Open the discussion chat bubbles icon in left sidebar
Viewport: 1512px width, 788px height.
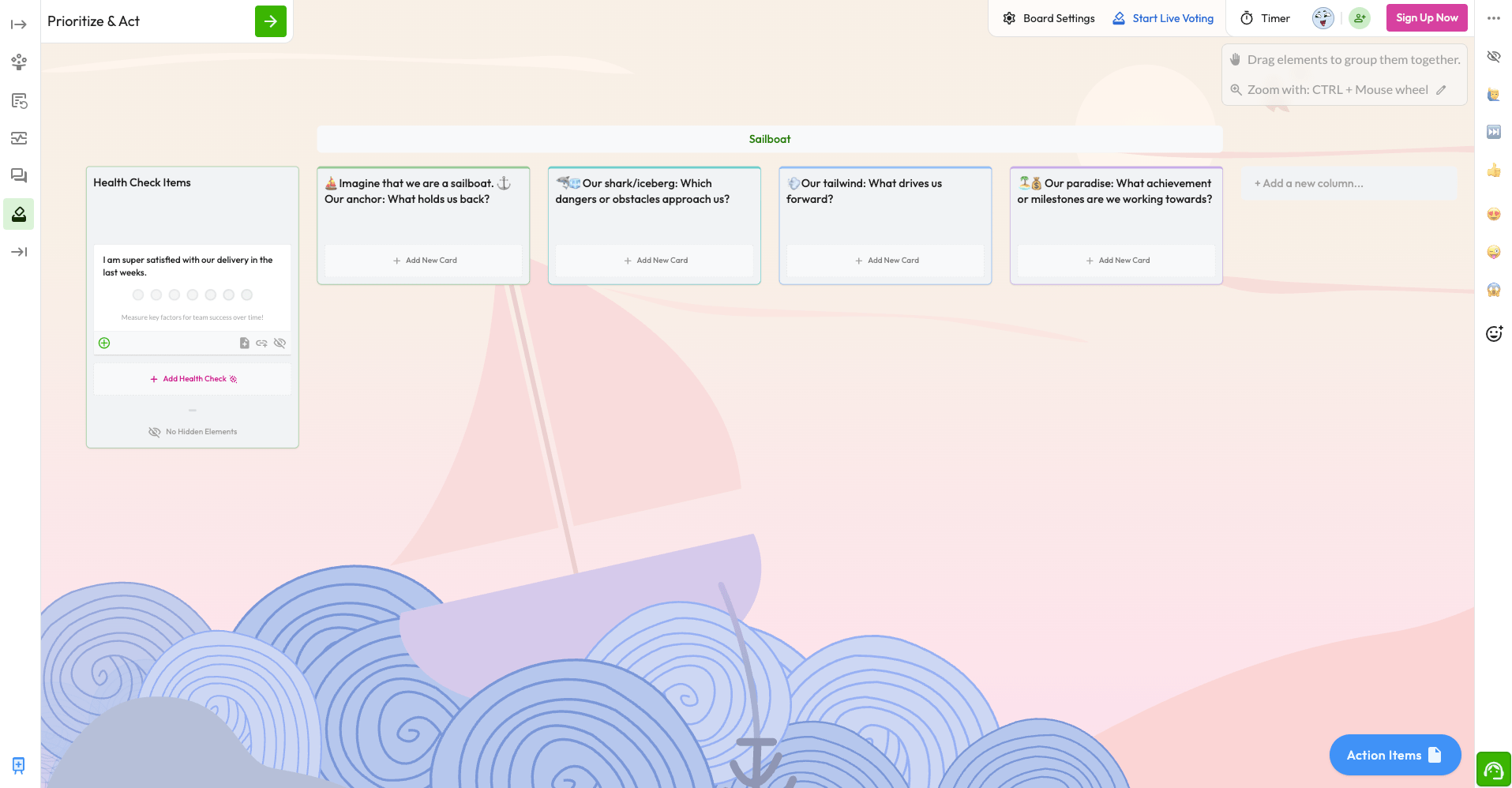[19, 176]
